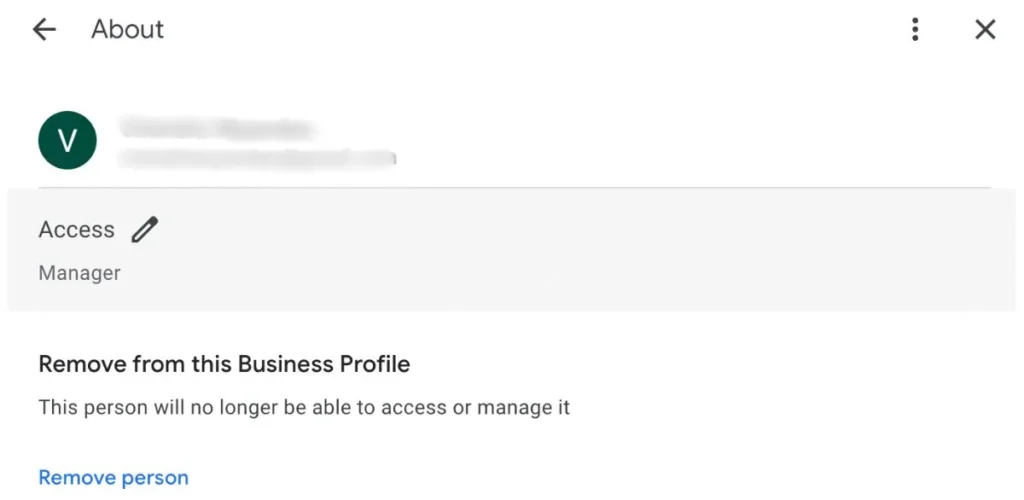Image resolution: width=1024 pixels, height=500 pixels.
Task: Click the blurred email address line
Action: pyautogui.click(x=257, y=157)
